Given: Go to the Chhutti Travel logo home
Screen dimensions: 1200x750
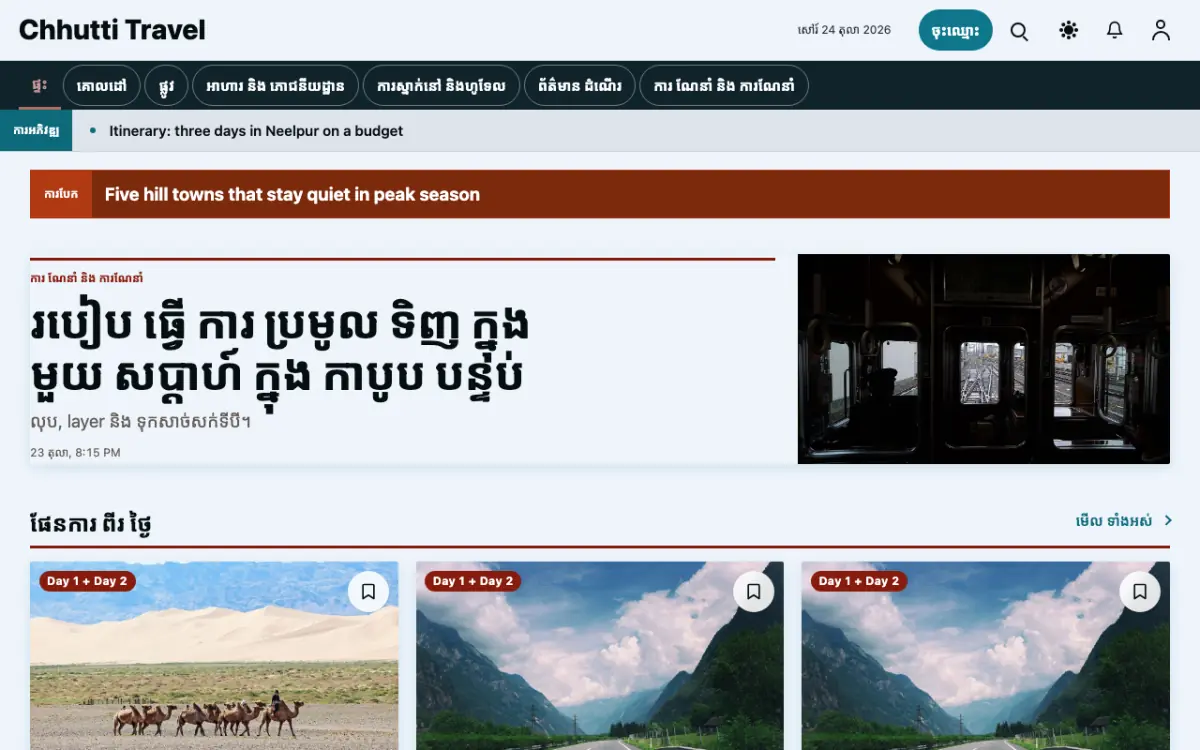Looking at the screenshot, I should click(112, 30).
